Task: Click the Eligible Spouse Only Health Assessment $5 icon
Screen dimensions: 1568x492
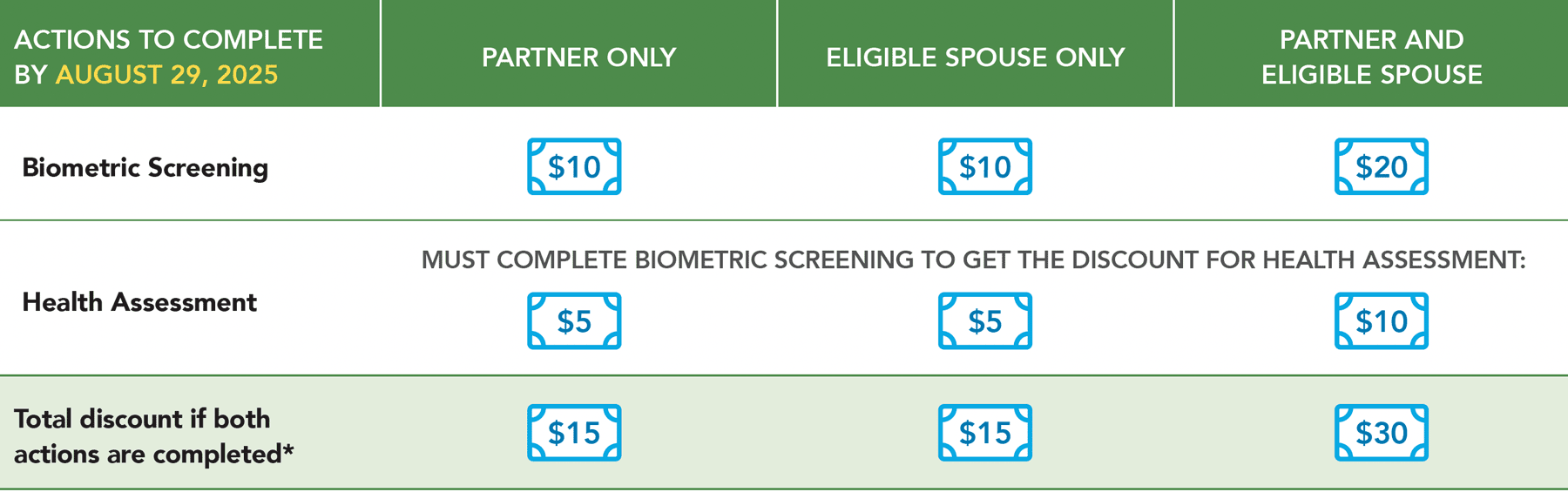Action: click(x=984, y=321)
